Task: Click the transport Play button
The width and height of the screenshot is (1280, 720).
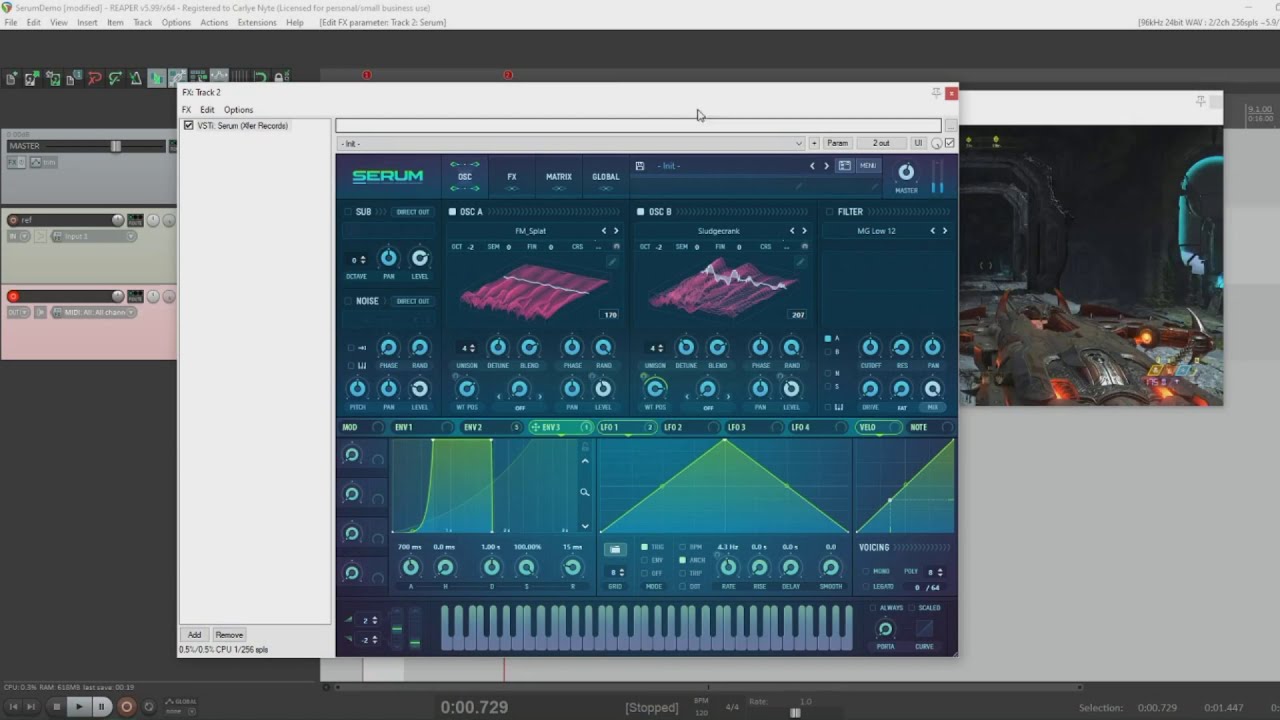Action: tap(78, 707)
